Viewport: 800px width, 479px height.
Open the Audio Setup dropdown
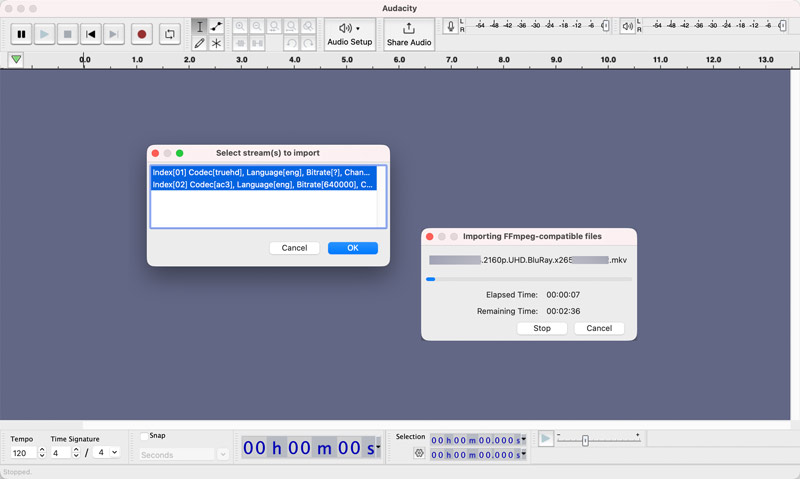click(349, 34)
